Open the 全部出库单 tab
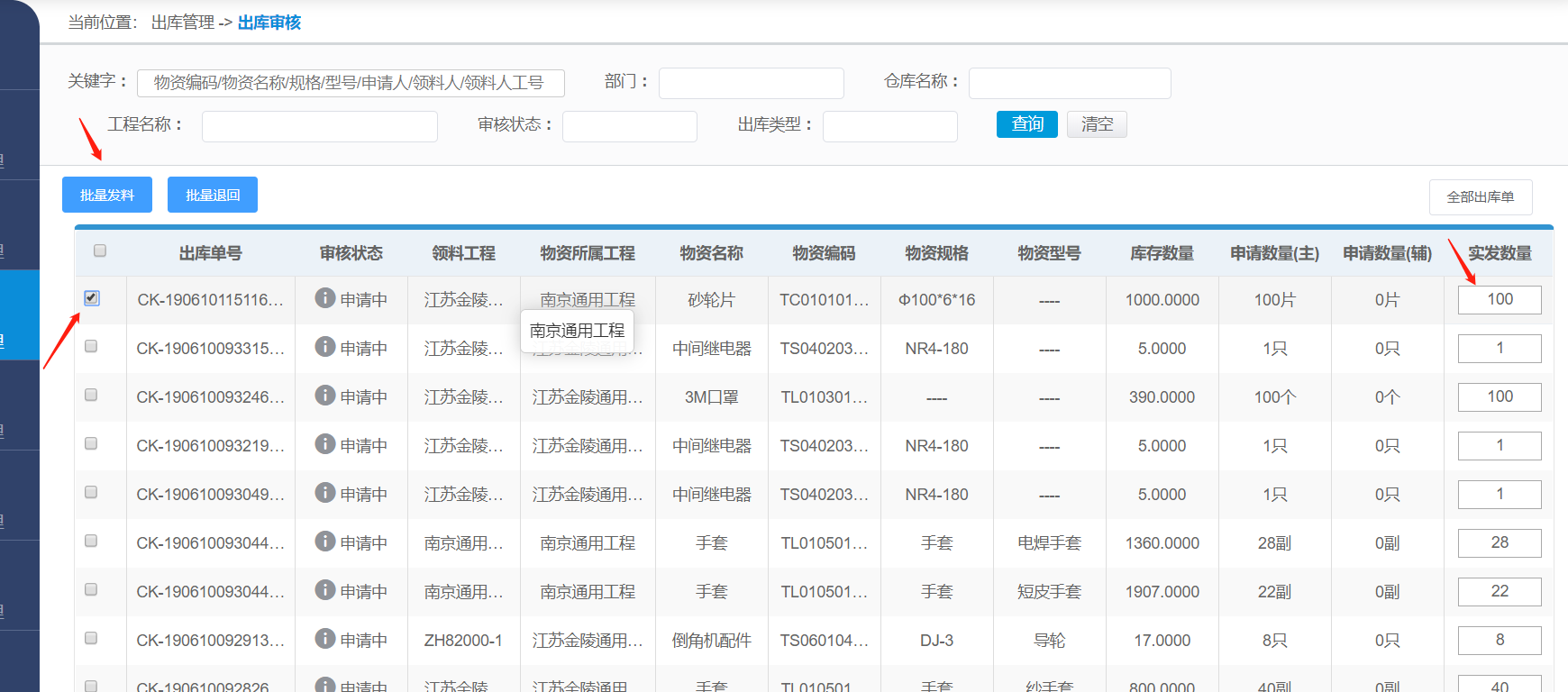 click(x=1480, y=196)
